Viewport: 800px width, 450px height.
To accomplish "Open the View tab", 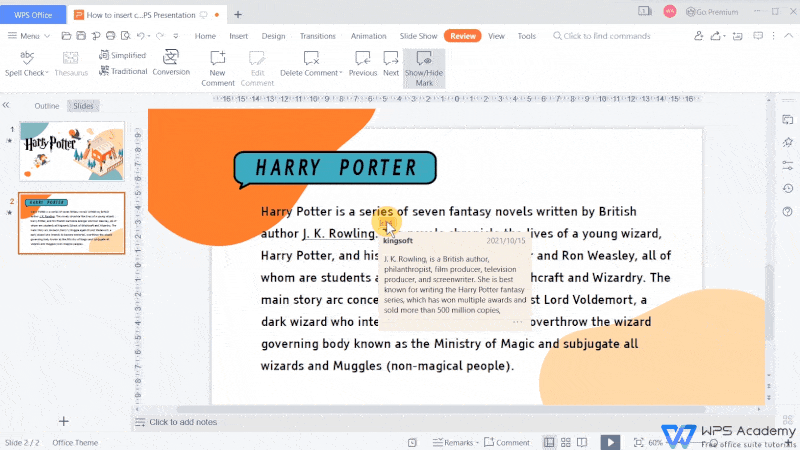I will [496, 36].
